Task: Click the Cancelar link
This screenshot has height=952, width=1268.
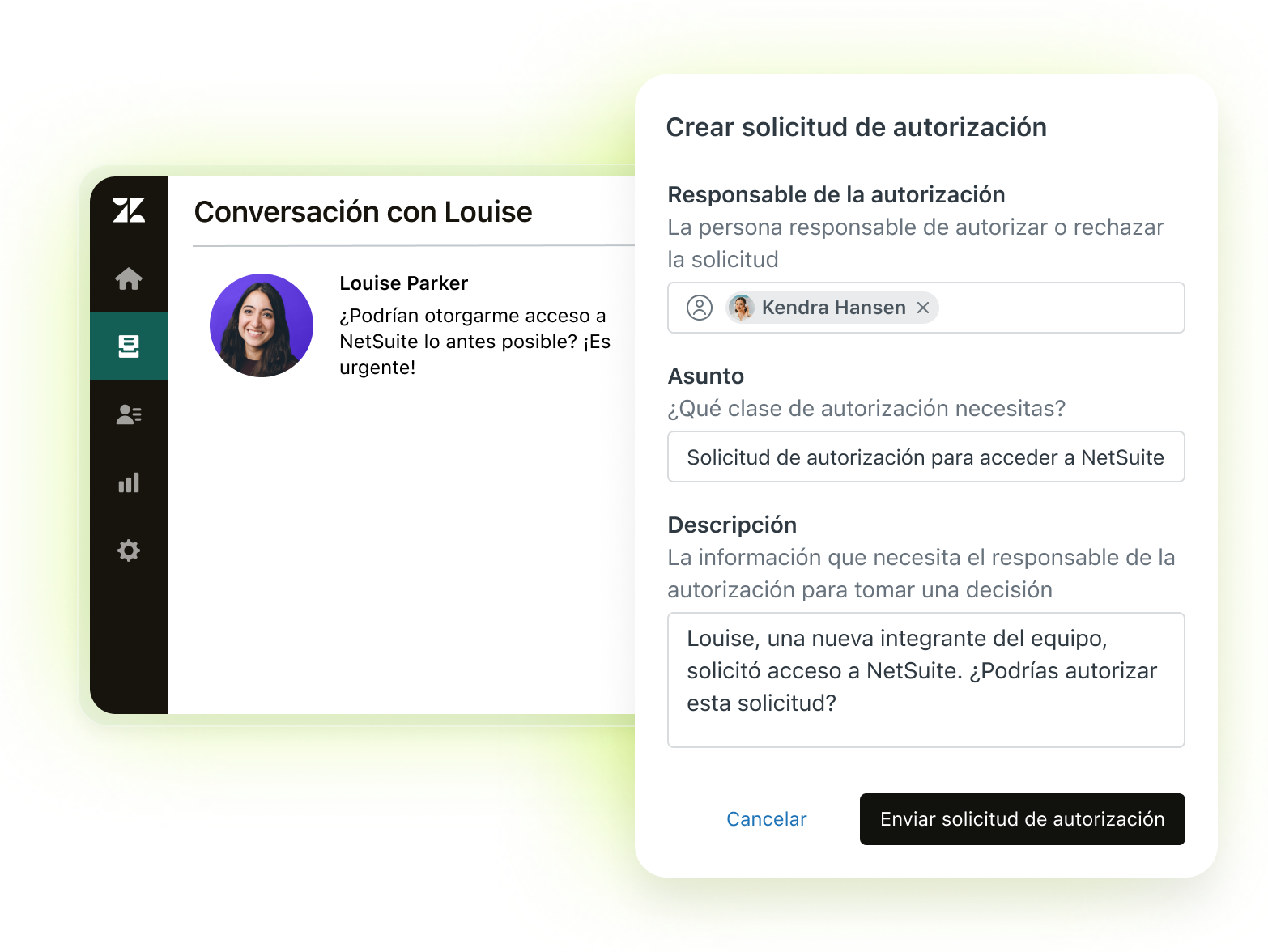Action: 767,819
